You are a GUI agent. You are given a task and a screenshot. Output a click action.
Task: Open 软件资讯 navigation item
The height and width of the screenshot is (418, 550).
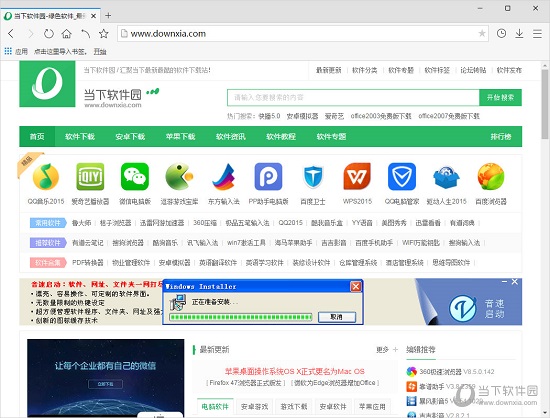231,137
